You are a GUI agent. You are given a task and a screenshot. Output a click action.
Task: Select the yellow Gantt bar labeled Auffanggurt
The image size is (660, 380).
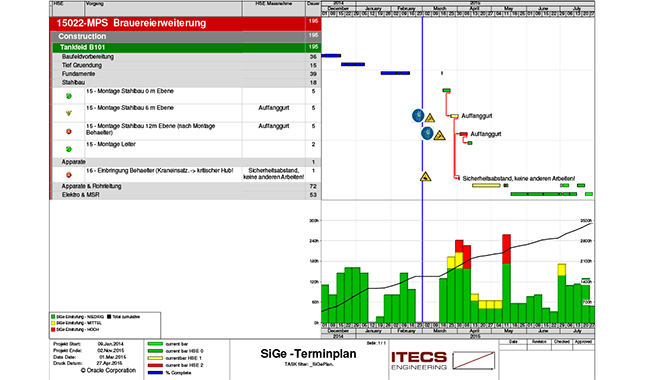pos(455,116)
